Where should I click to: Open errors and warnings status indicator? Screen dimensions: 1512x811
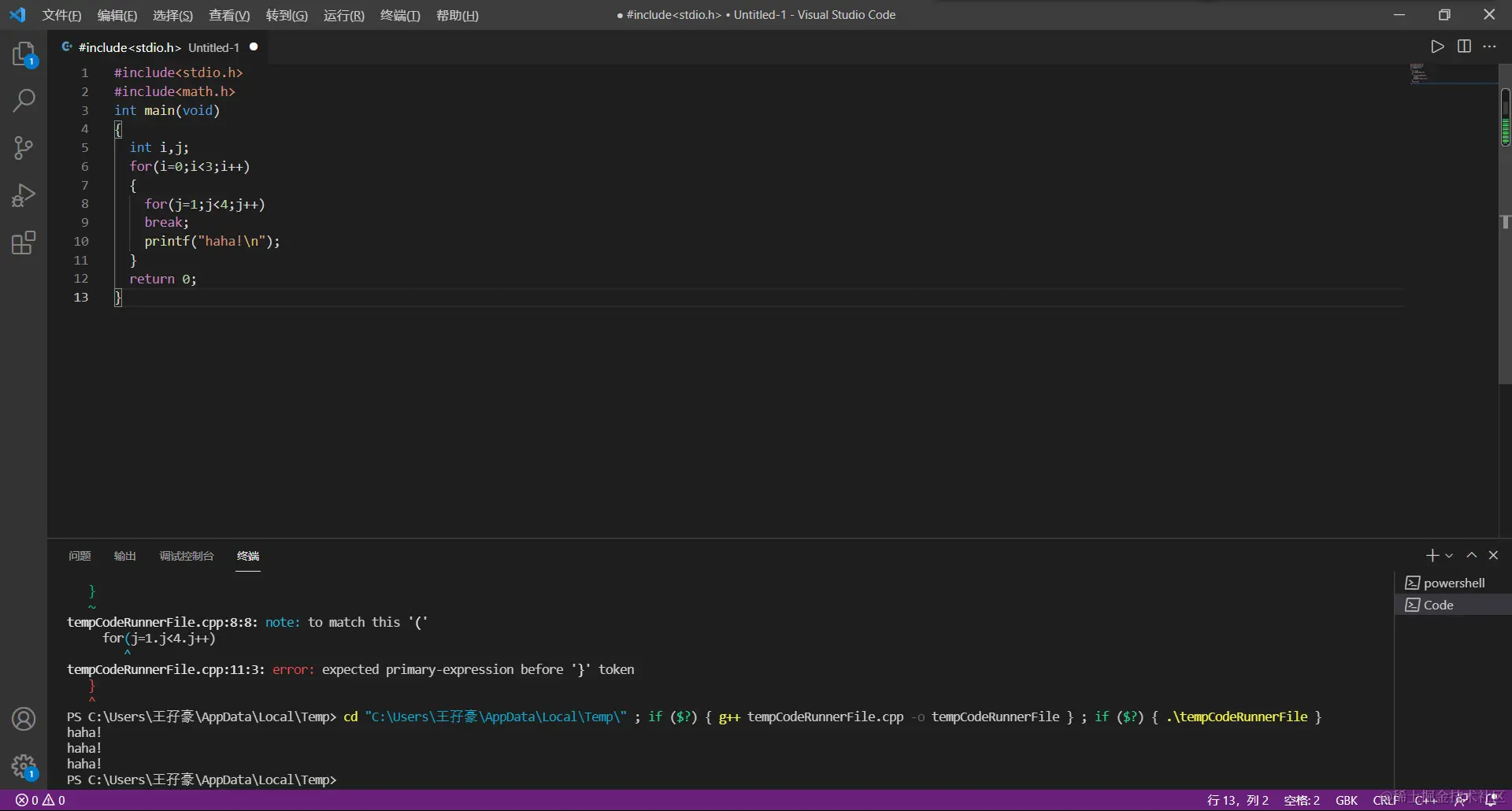pyautogui.click(x=41, y=800)
